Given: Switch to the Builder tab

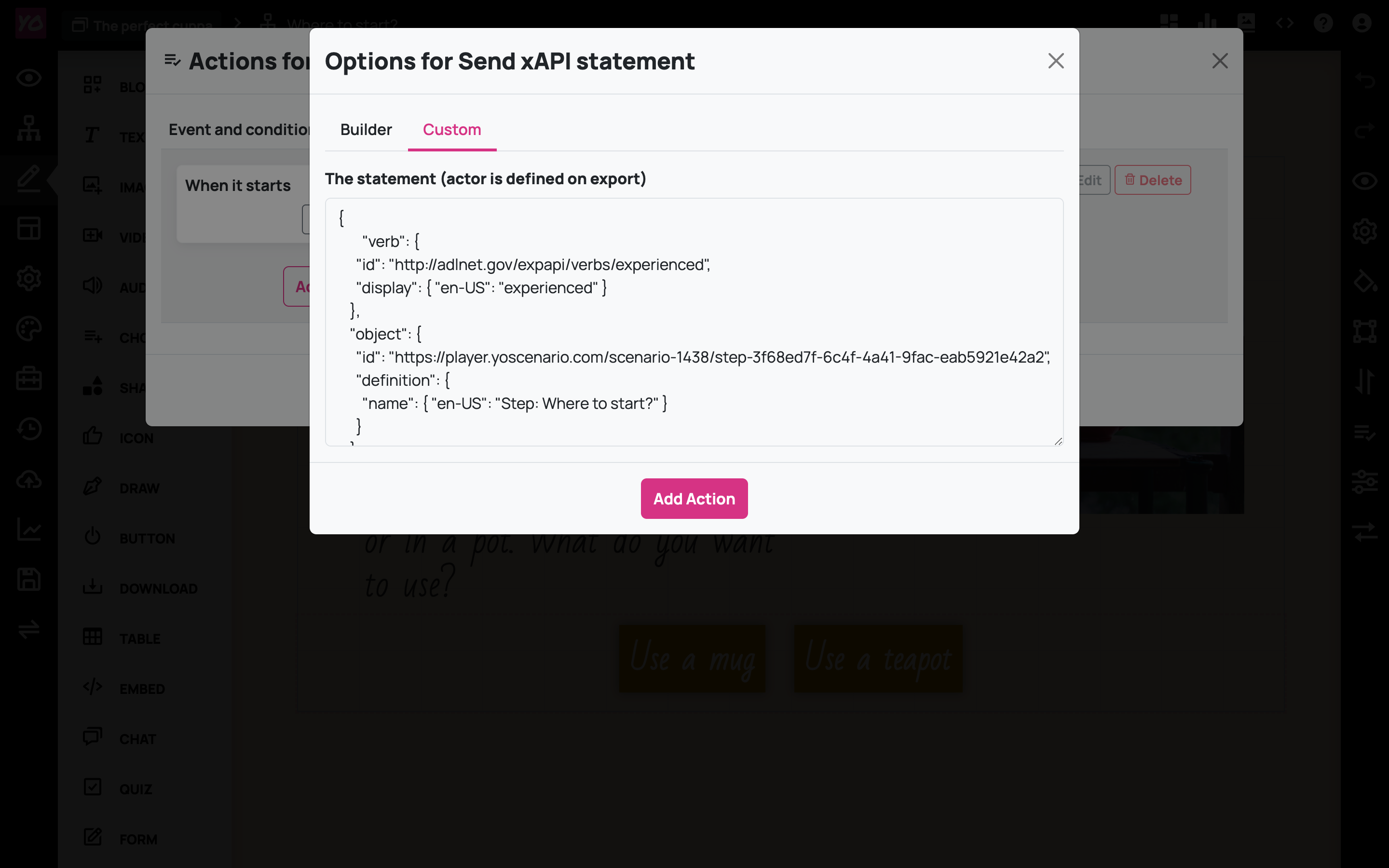Looking at the screenshot, I should click(x=366, y=130).
